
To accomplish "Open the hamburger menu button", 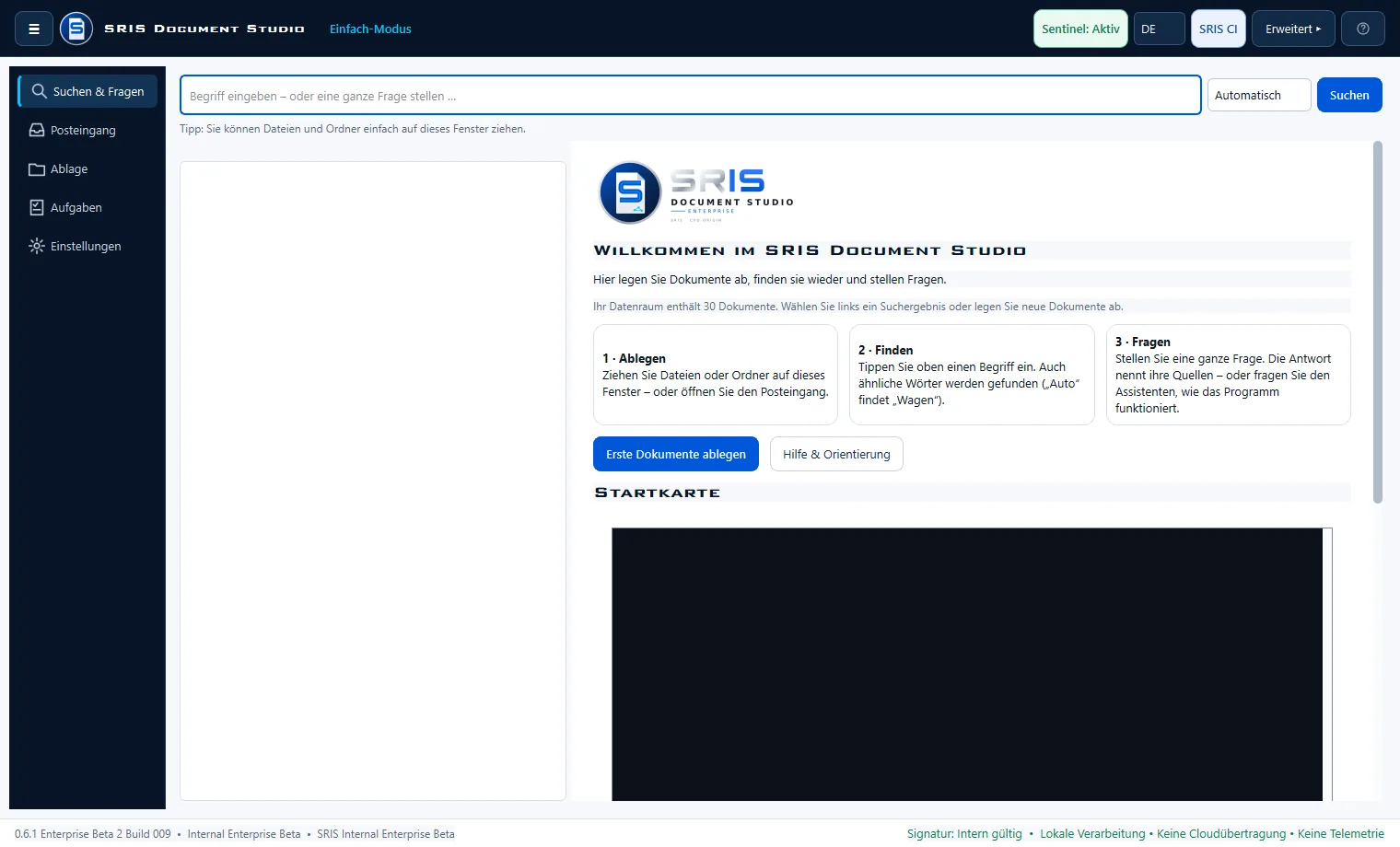I will (x=34, y=29).
